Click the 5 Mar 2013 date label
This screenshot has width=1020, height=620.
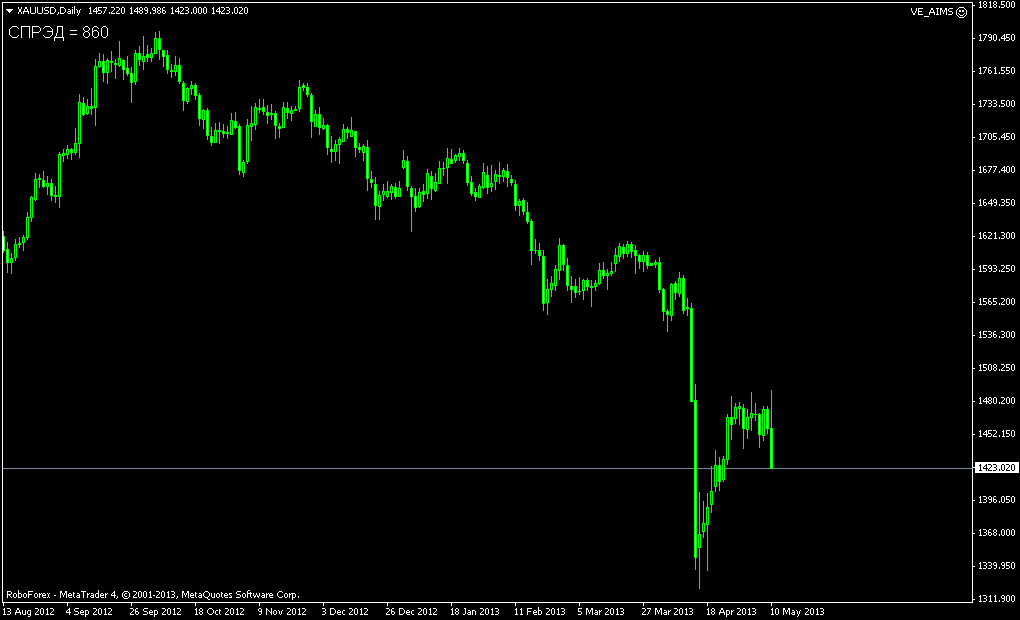[x=600, y=612]
